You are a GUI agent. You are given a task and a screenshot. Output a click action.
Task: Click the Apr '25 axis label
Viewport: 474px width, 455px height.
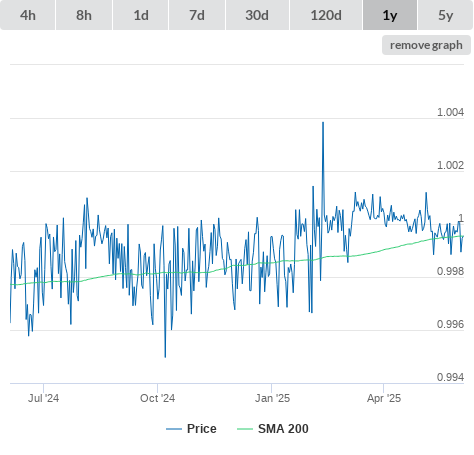click(384, 398)
